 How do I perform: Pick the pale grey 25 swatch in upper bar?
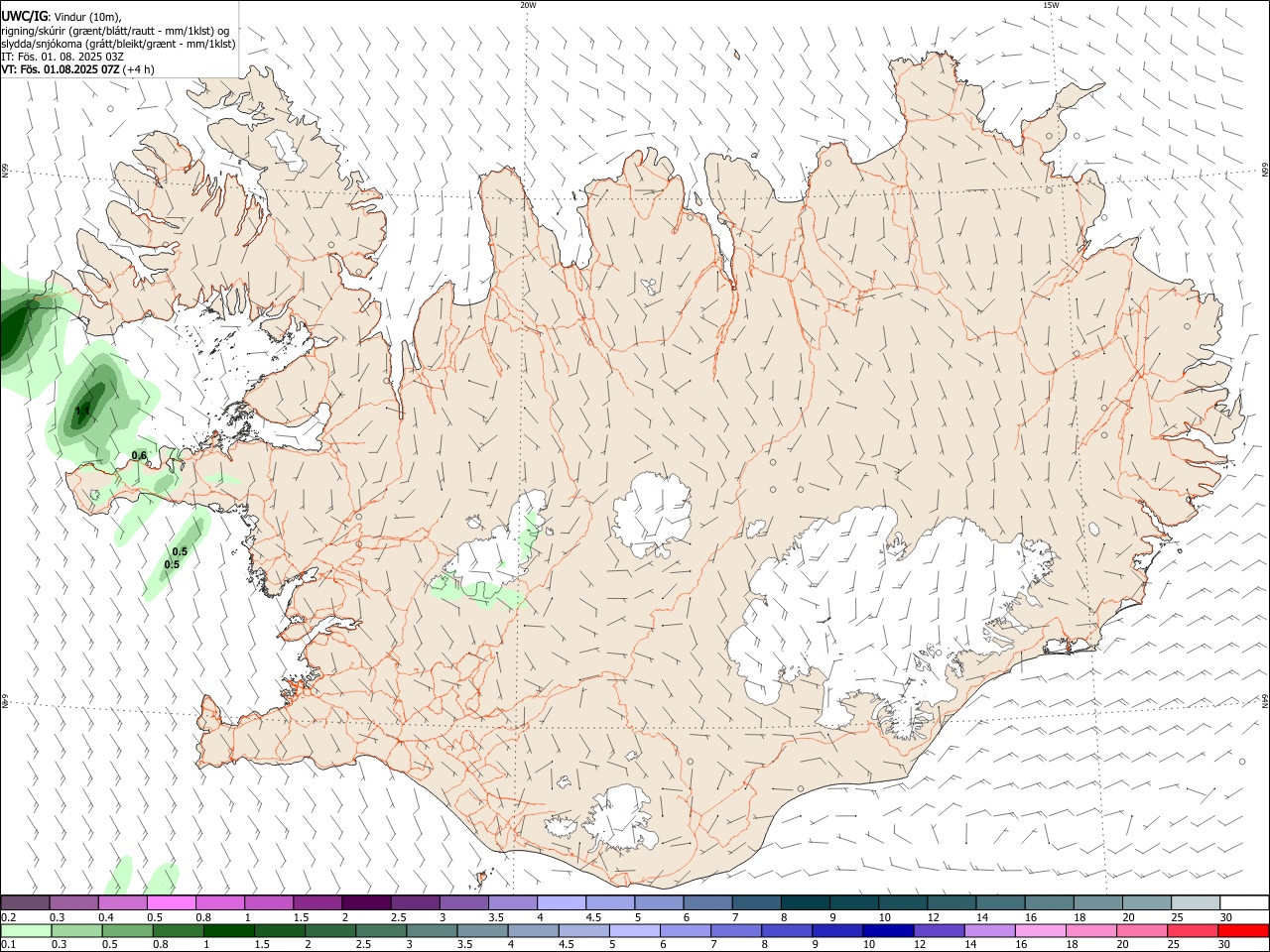(1195, 902)
